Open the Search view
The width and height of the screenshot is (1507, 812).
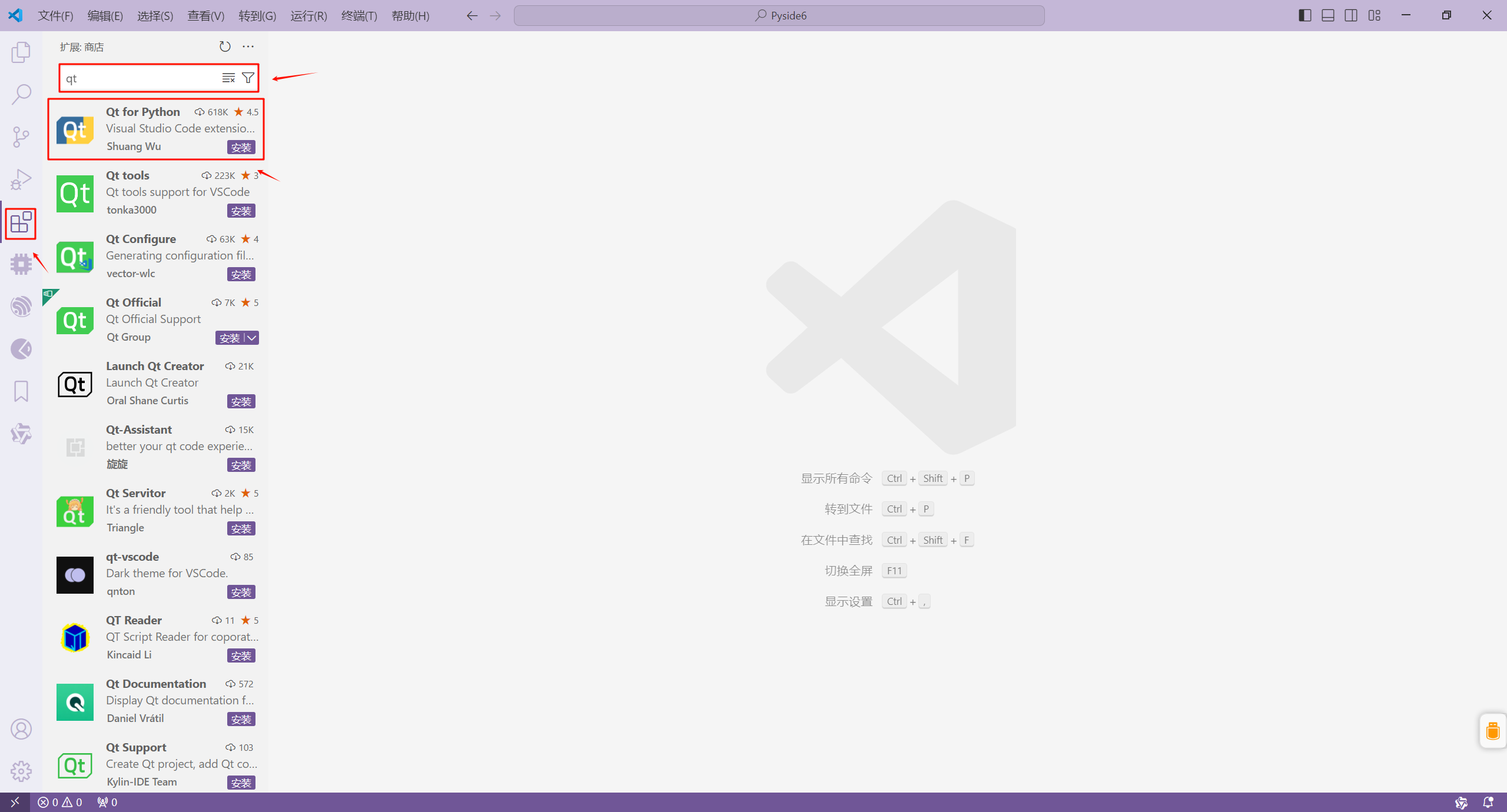[21, 94]
